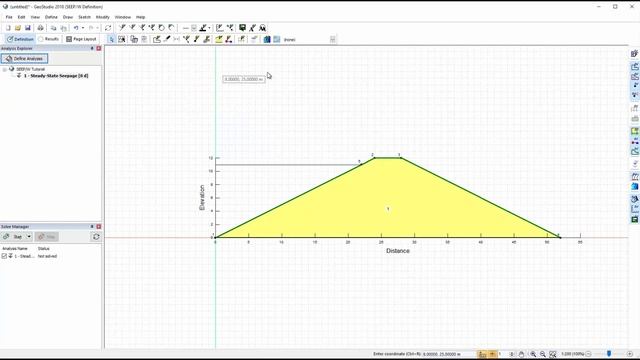Click the Zoom Out magnifier in status bar
The width and height of the screenshot is (640, 360).
543,354
